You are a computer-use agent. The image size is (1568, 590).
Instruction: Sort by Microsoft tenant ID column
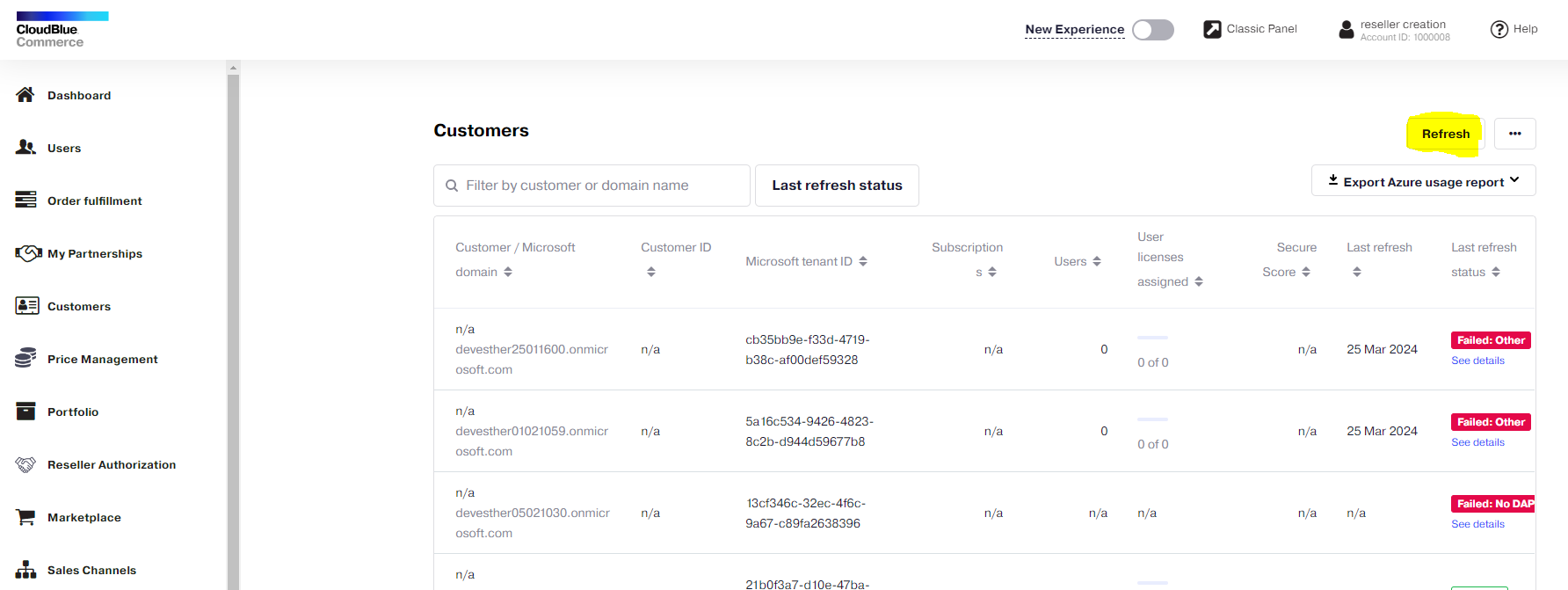click(863, 261)
